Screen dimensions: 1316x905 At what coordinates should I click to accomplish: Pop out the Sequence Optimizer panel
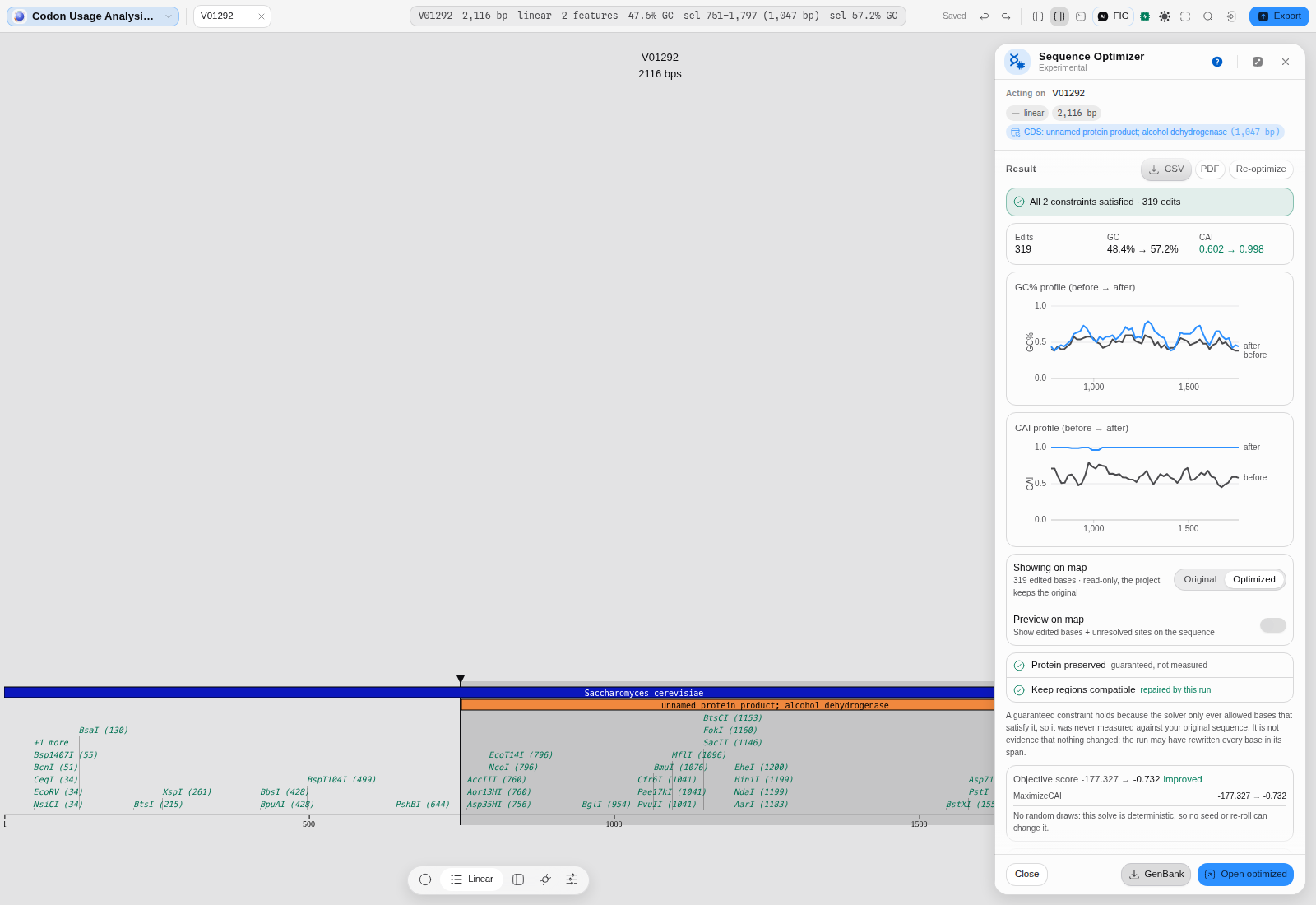(1258, 62)
